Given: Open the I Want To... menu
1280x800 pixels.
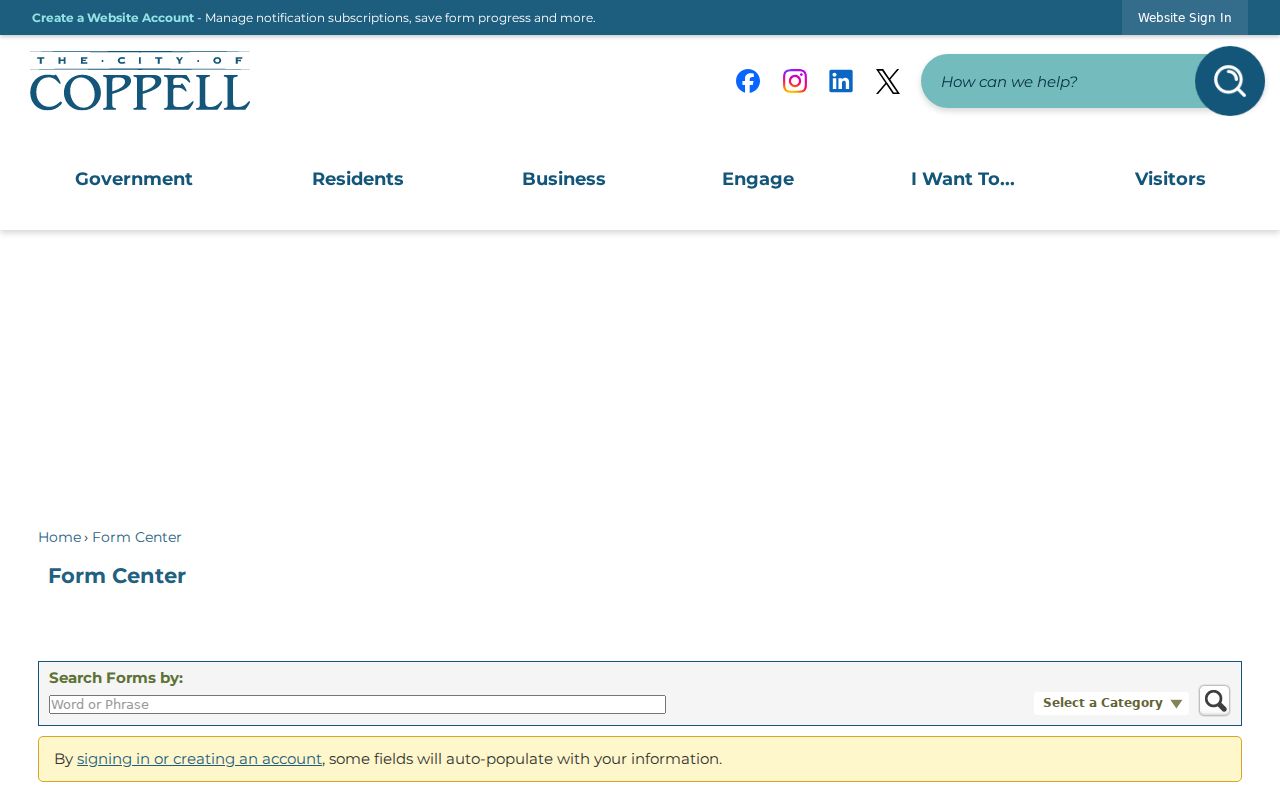Looking at the screenshot, I should (963, 179).
